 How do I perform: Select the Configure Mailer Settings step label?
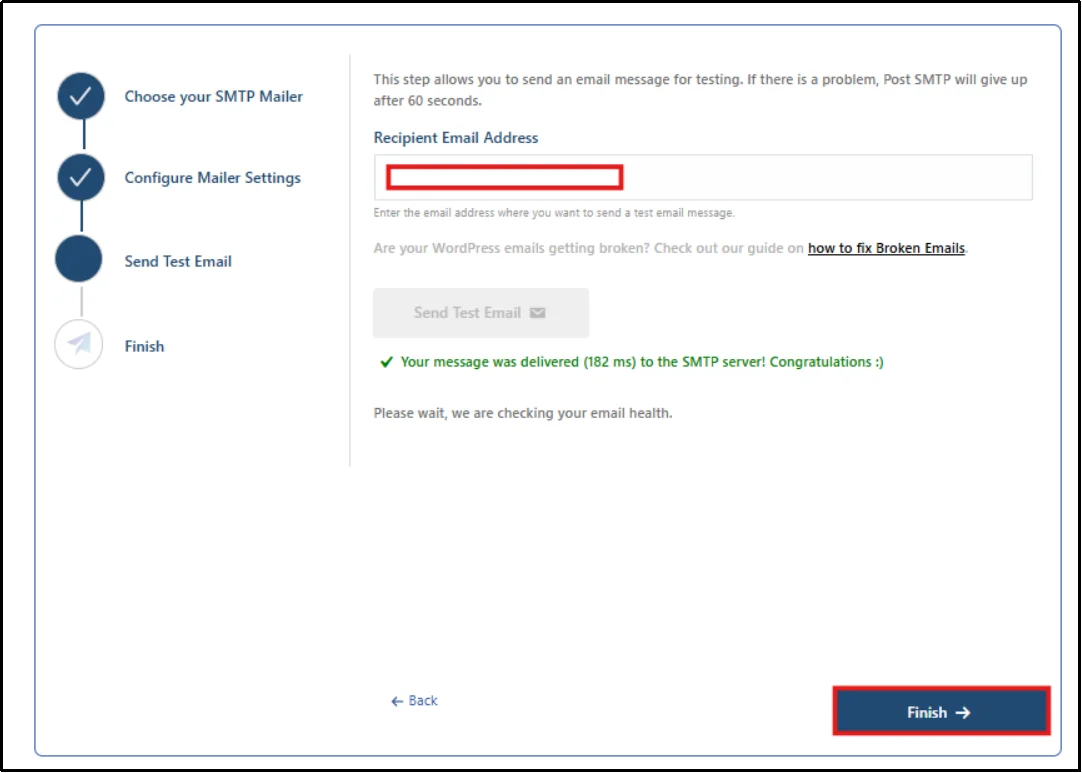(x=213, y=178)
